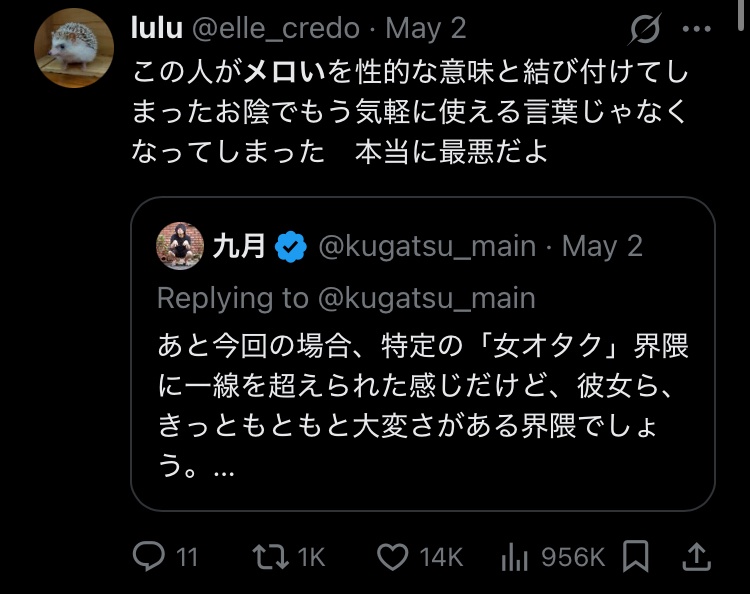
Task: Click the Grok slashed-circle icon
Action: 645,30
